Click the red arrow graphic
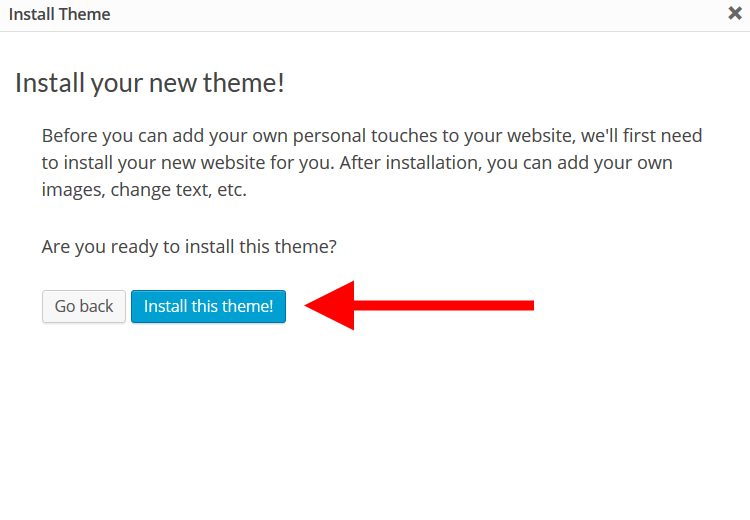The width and height of the screenshot is (750, 520). (420, 305)
